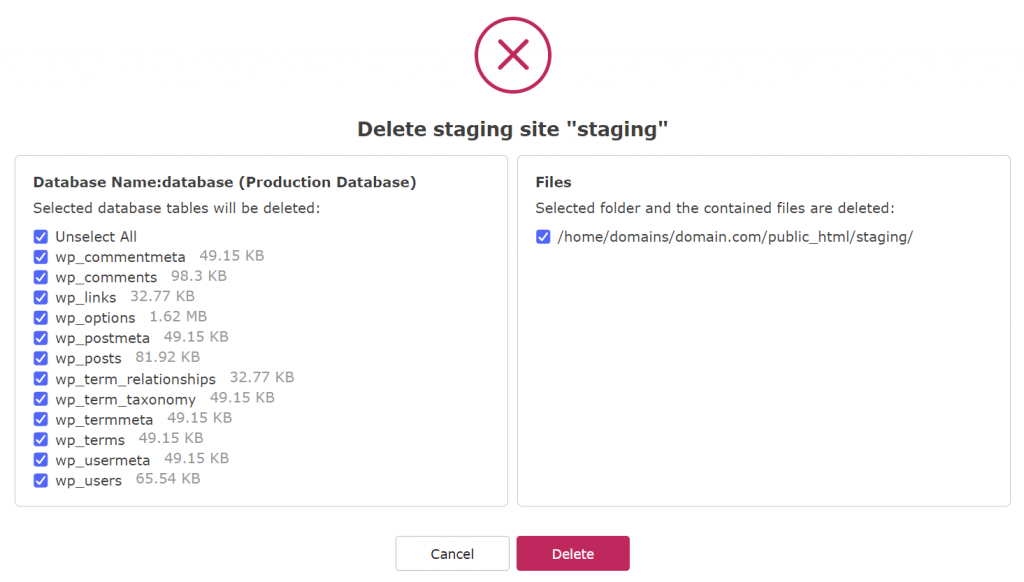1024x582 pixels.
Task: Uncheck the wp_usermeta table
Action: click(x=40, y=460)
